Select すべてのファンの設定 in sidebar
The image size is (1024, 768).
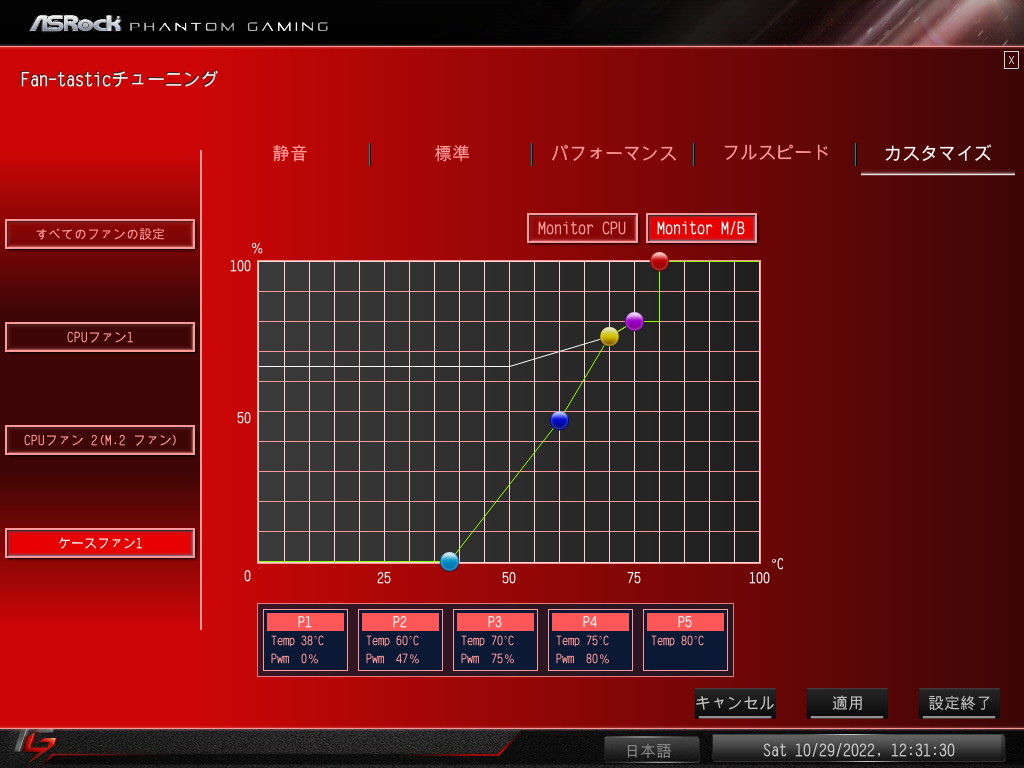coord(100,234)
